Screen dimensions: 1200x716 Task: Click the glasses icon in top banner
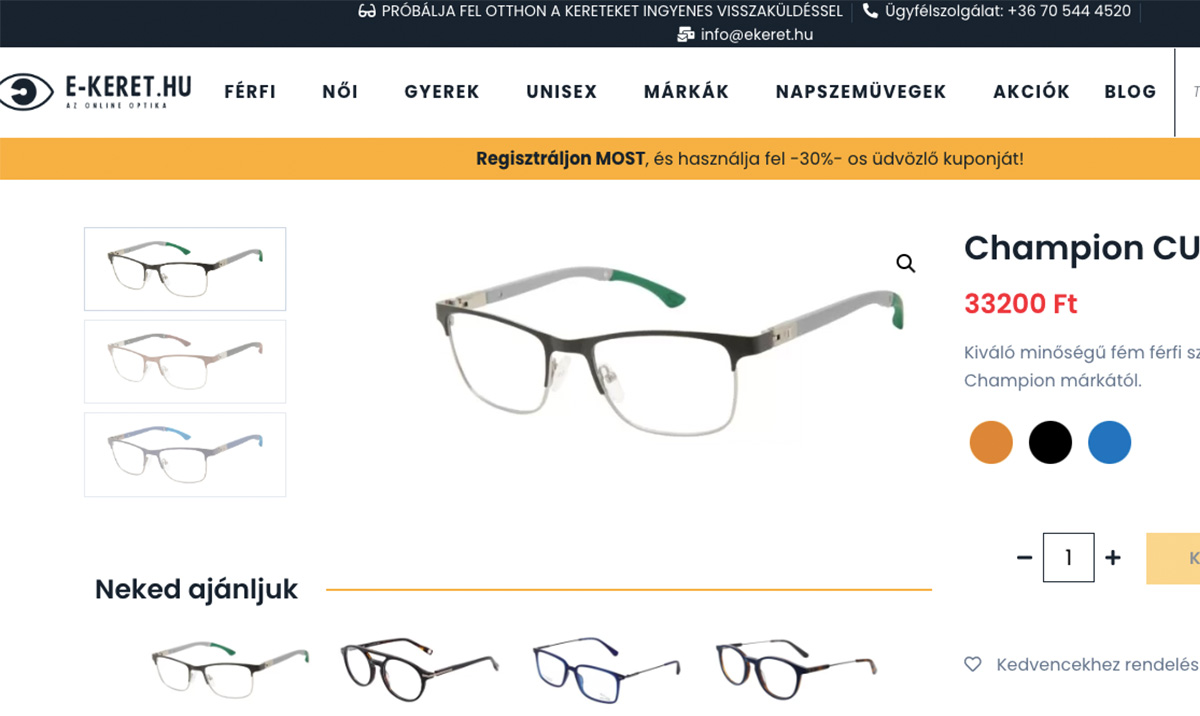(x=367, y=11)
